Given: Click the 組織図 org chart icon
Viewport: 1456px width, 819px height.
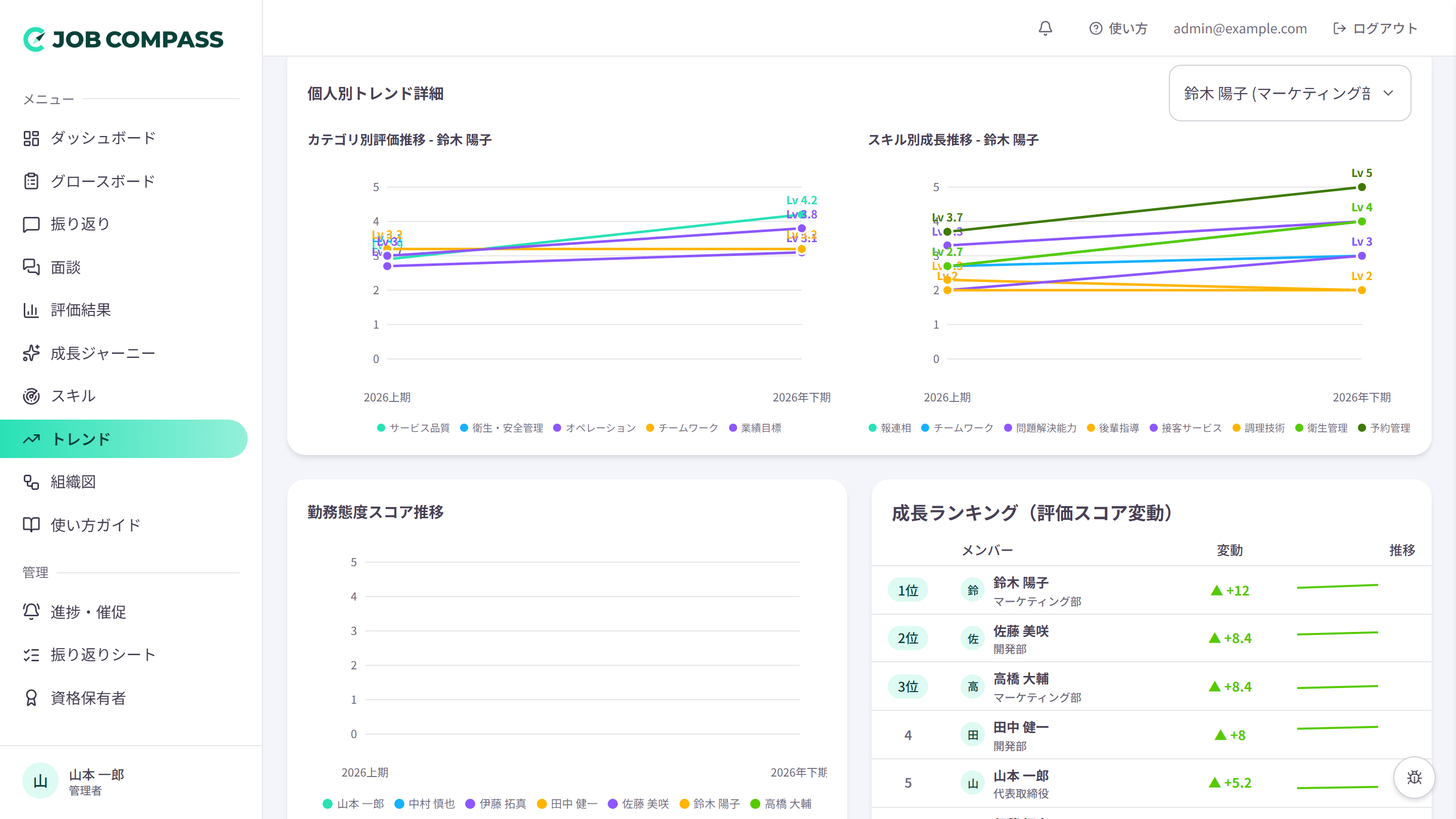Looking at the screenshot, I should (31, 482).
